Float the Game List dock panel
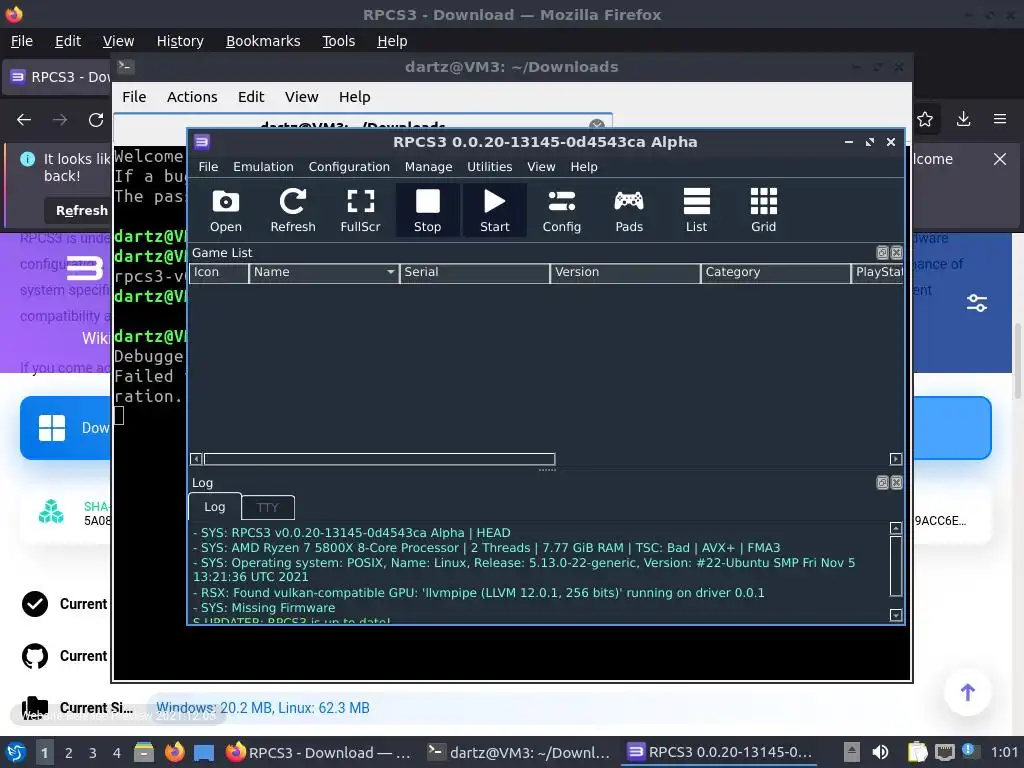The width and height of the screenshot is (1024, 768). click(x=882, y=253)
